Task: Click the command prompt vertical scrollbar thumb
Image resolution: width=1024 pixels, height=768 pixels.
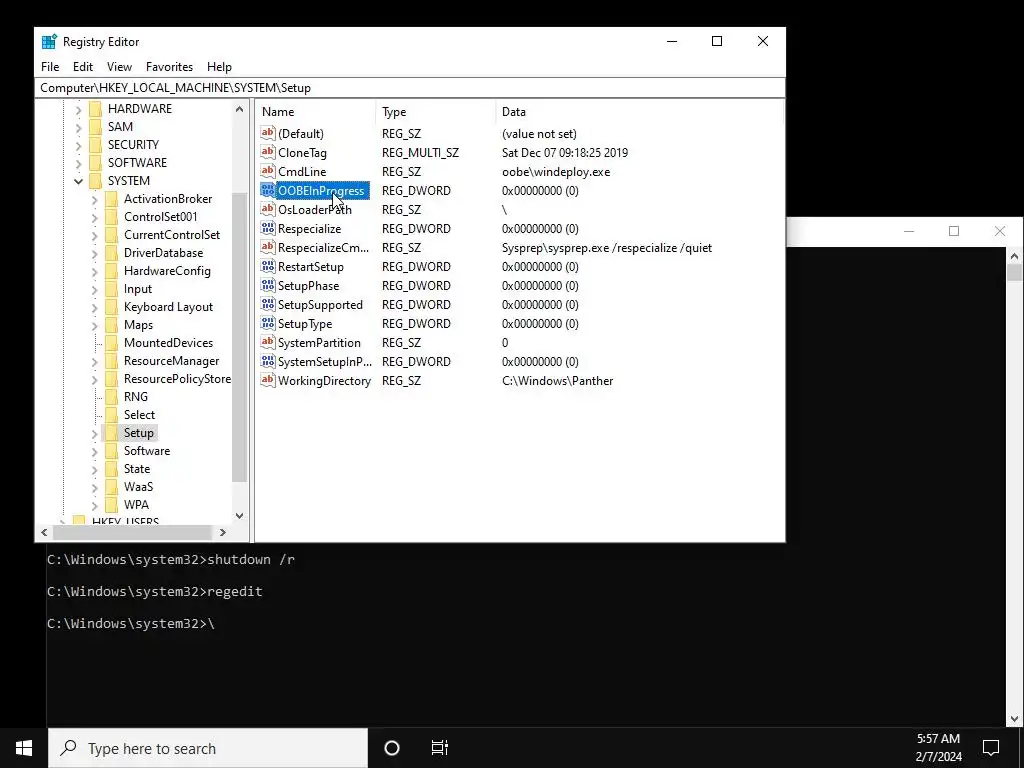Action: pyautogui.click(x=1014, y=272)
